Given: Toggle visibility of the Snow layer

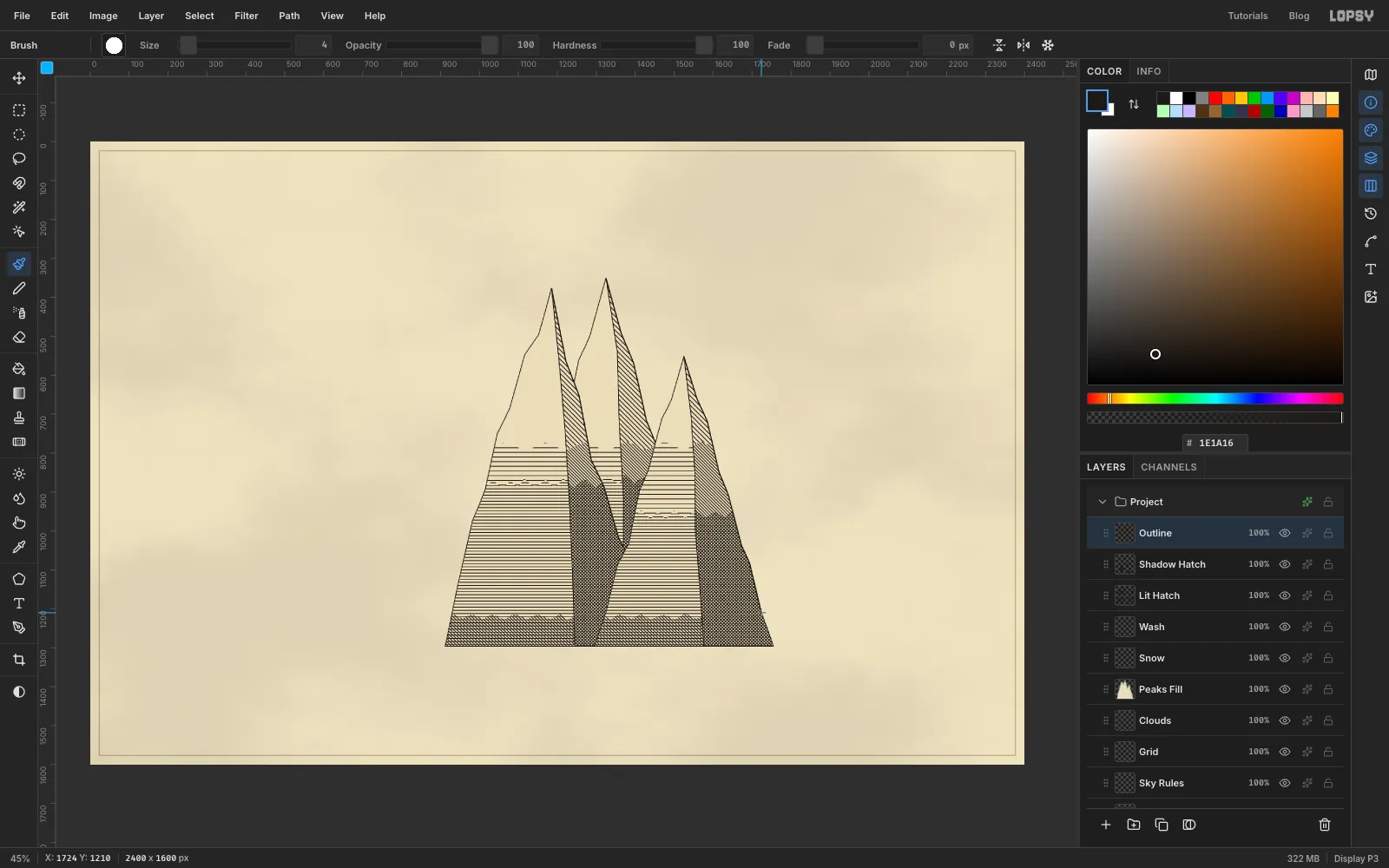Looking at the screenshot, I should pos(1285,658).
